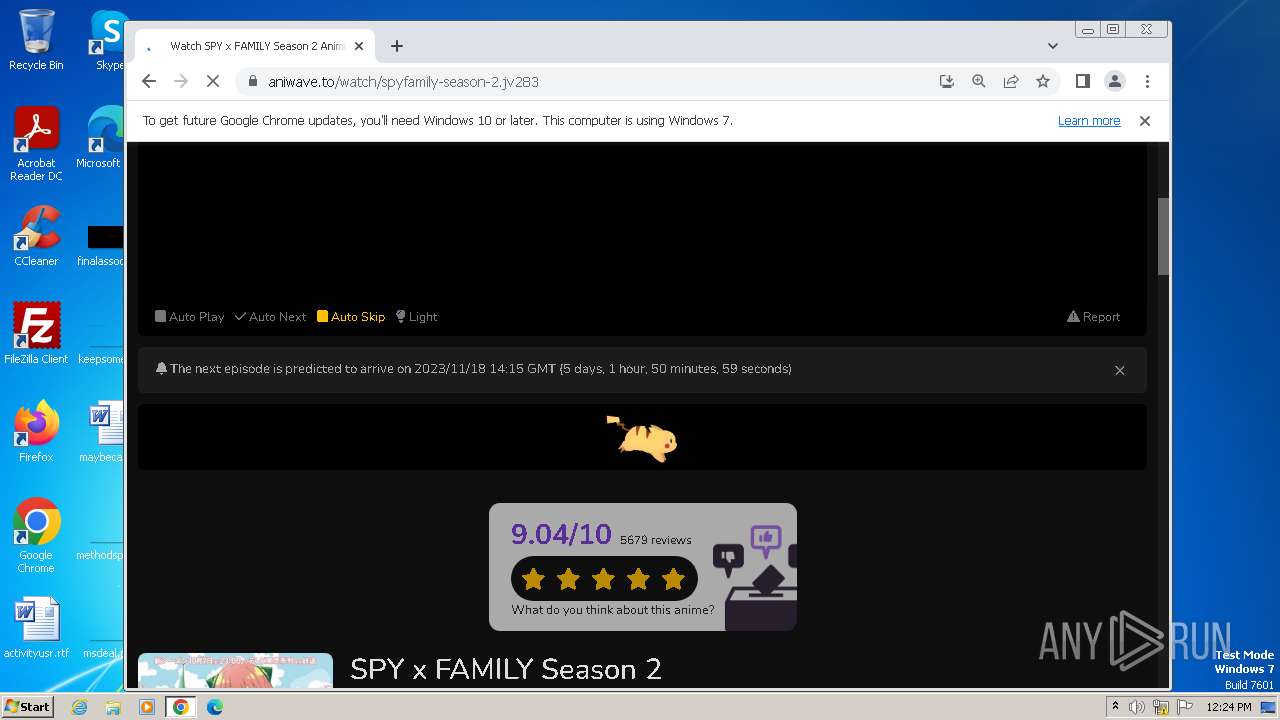Click the black video player area
Viewport: 1280px width, 720px height.
[x=642, y=220]
